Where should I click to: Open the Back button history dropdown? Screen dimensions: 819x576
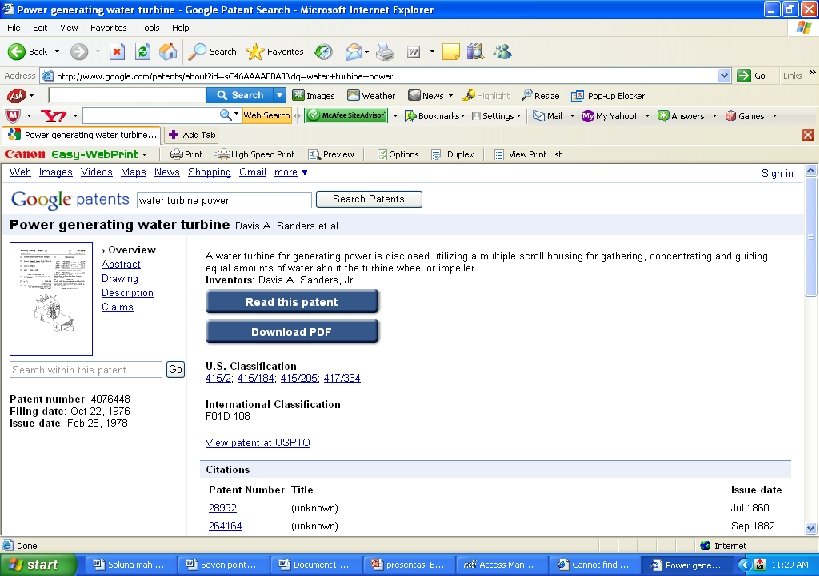(57, 51)
